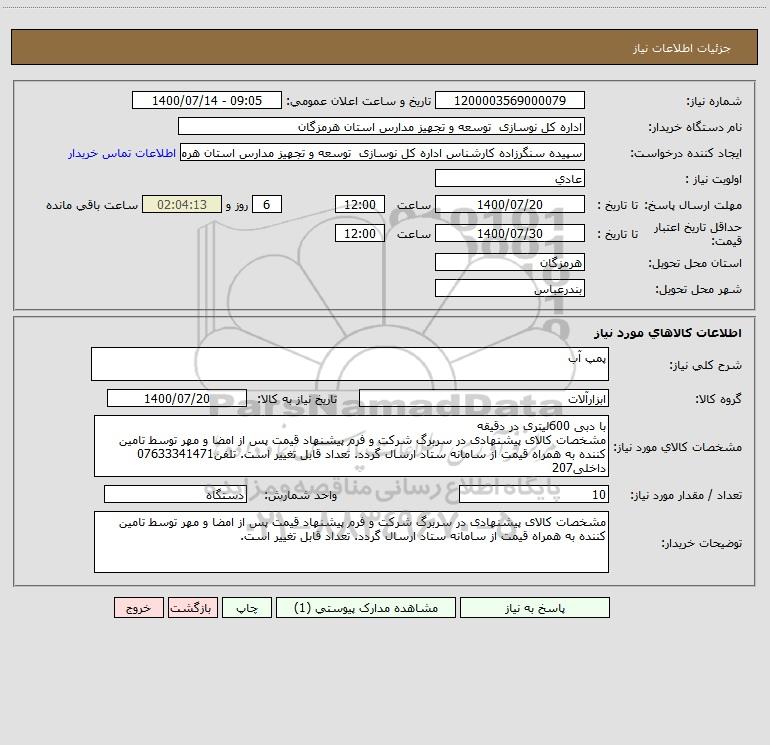This screenshot has width=770, height=745.
Task: Click the شرح کلی نیاز box پمپ آب
Action: click(x=350, y=364)
